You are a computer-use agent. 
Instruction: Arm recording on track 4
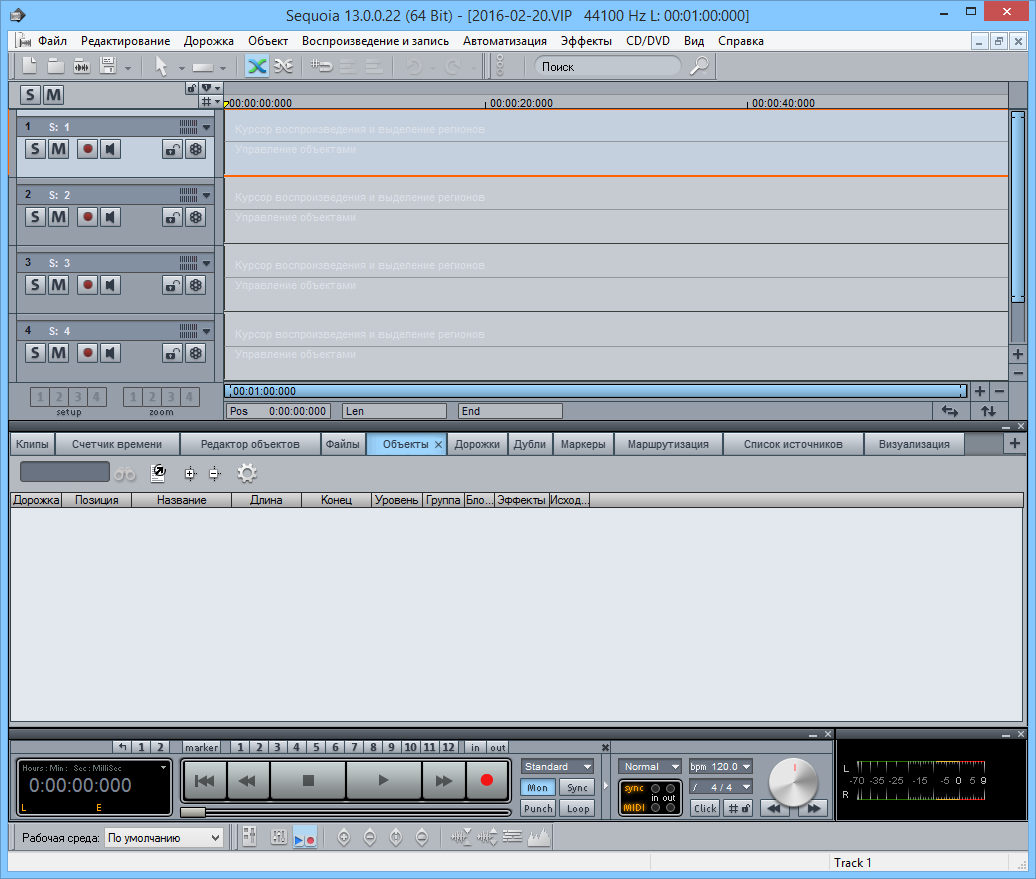click(88, 353)
